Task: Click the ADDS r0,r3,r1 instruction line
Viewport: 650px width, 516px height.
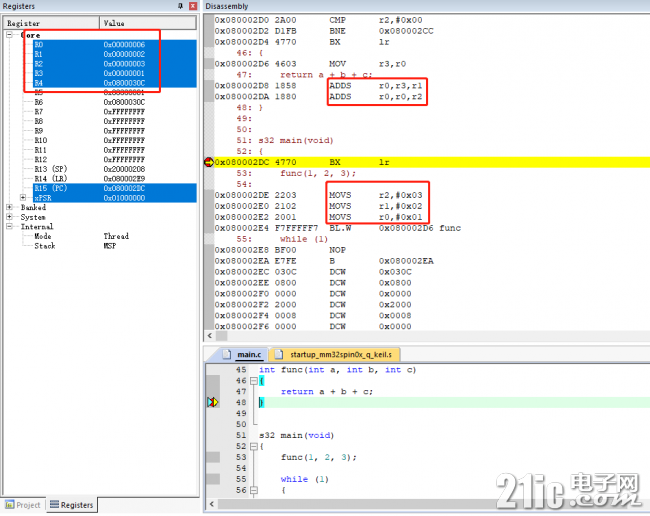Action: pos(318,85)
